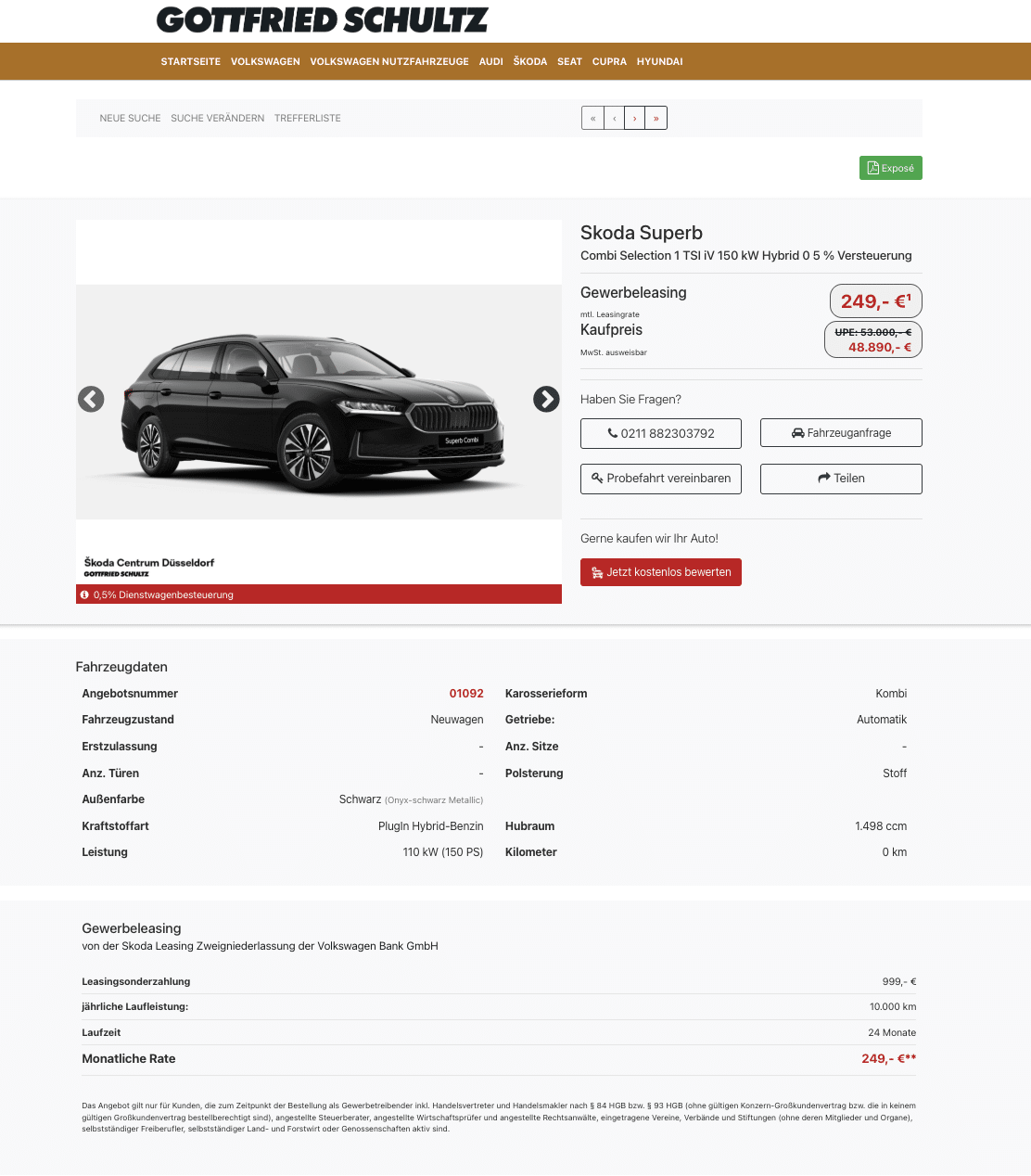
Task: Go to next result pagination arrow
Action: click(635, 118)
